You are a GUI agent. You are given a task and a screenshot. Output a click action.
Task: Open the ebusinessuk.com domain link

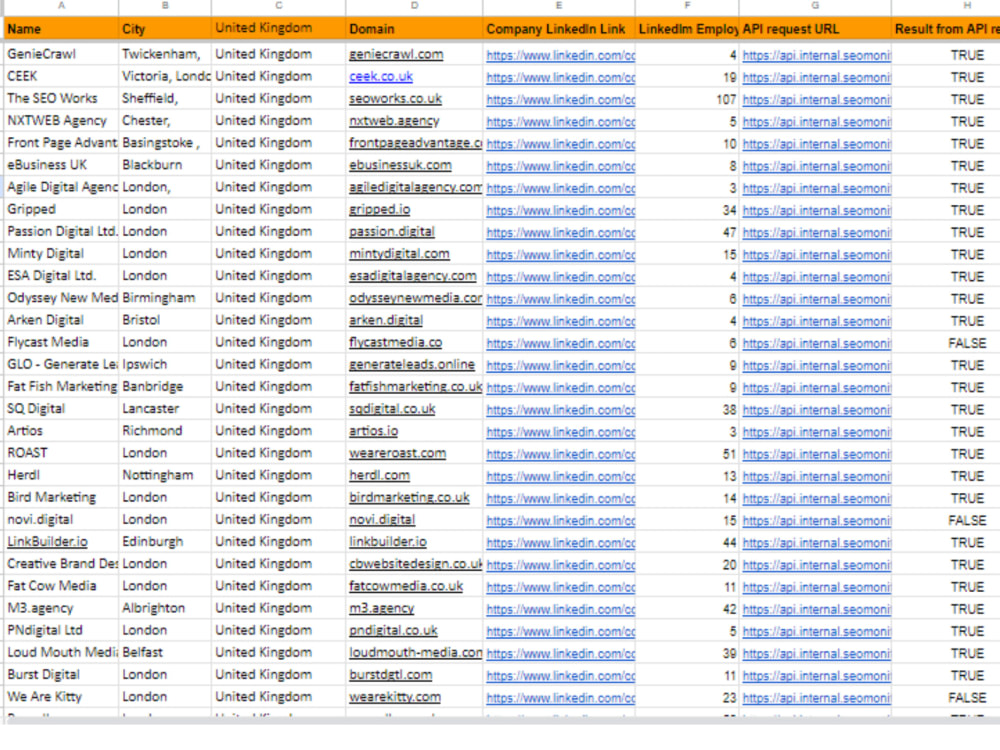(x=400, y=165)
